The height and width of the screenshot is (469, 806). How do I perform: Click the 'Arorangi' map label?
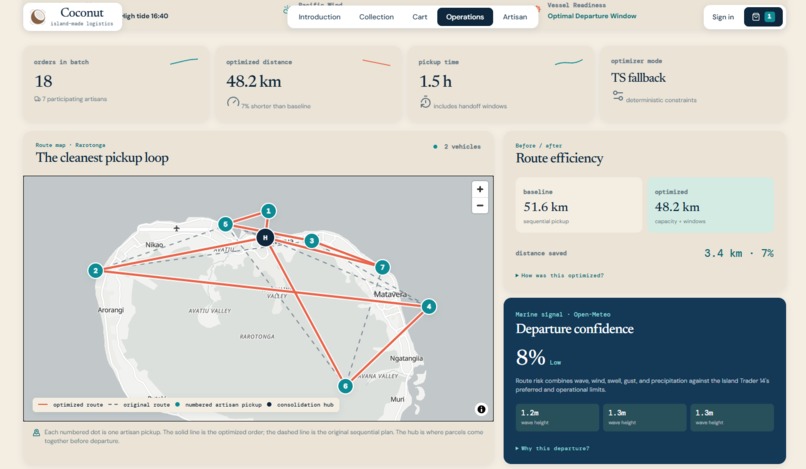tap(111, 310)
